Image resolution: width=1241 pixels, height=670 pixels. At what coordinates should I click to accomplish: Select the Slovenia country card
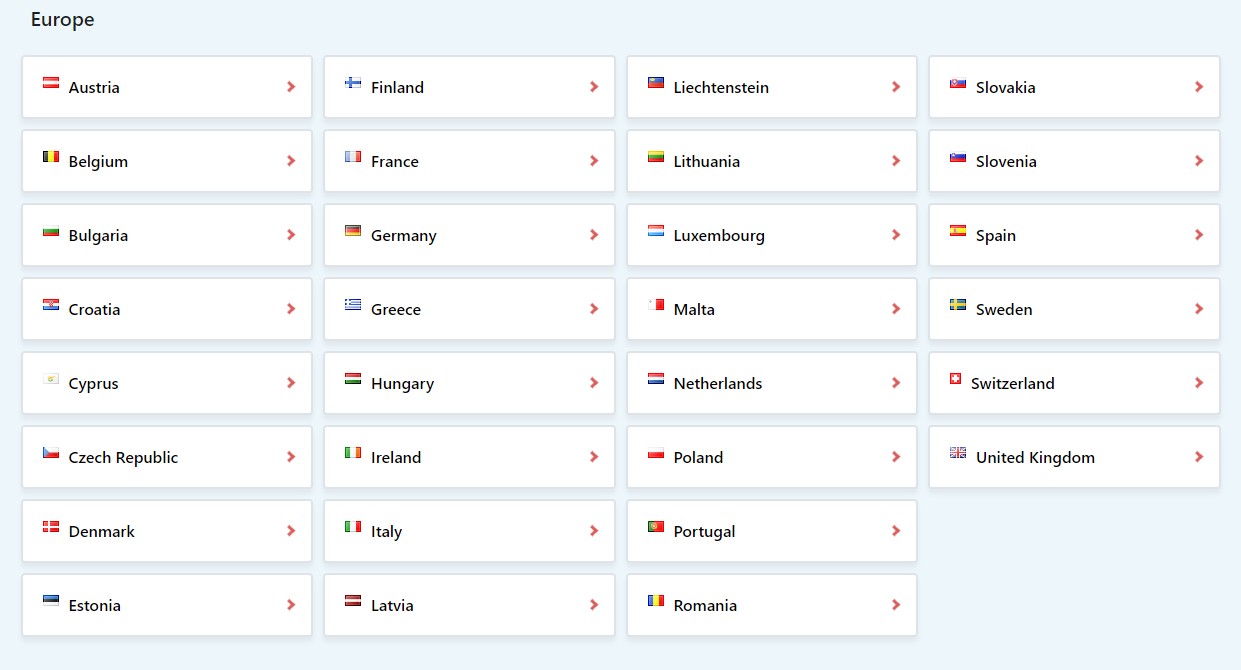pyautogui.click(x=1074, y=161)
